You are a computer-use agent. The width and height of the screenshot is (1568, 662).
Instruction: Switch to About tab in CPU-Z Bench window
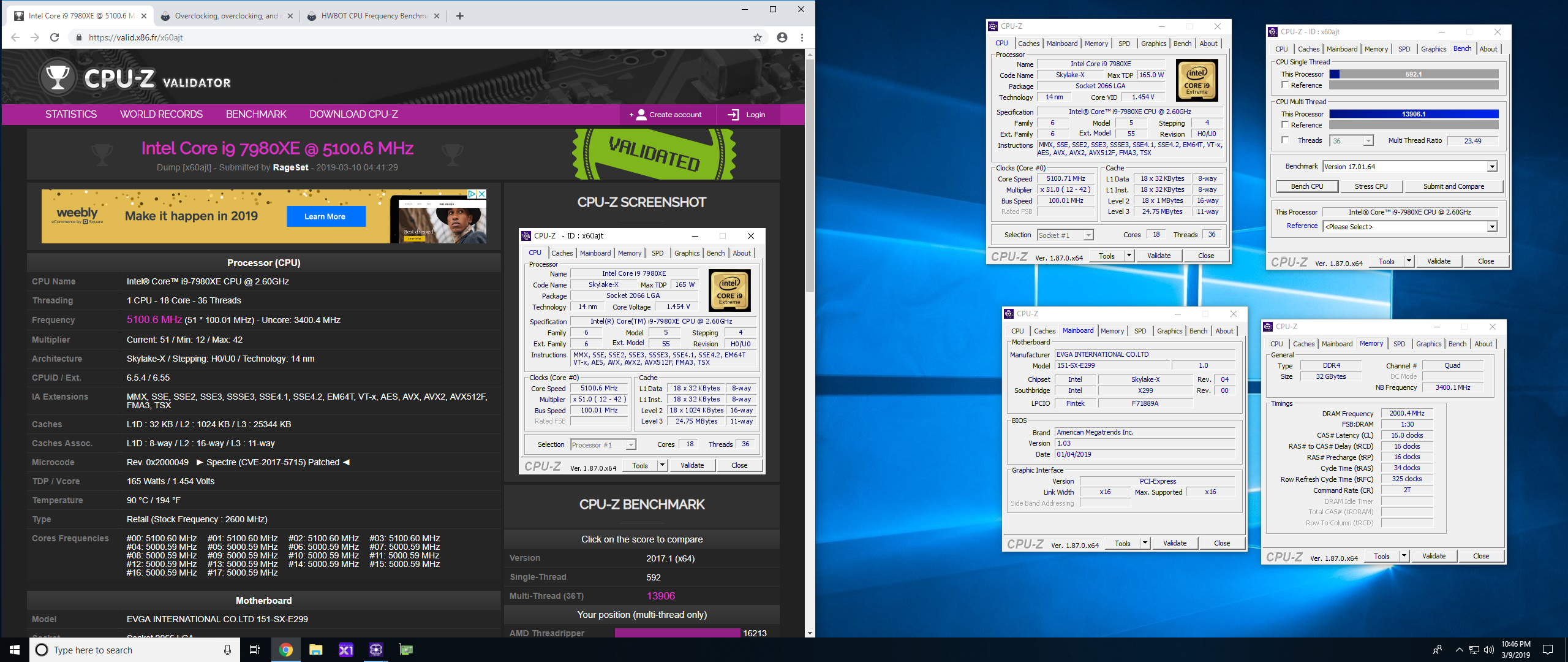[1488, 49]
